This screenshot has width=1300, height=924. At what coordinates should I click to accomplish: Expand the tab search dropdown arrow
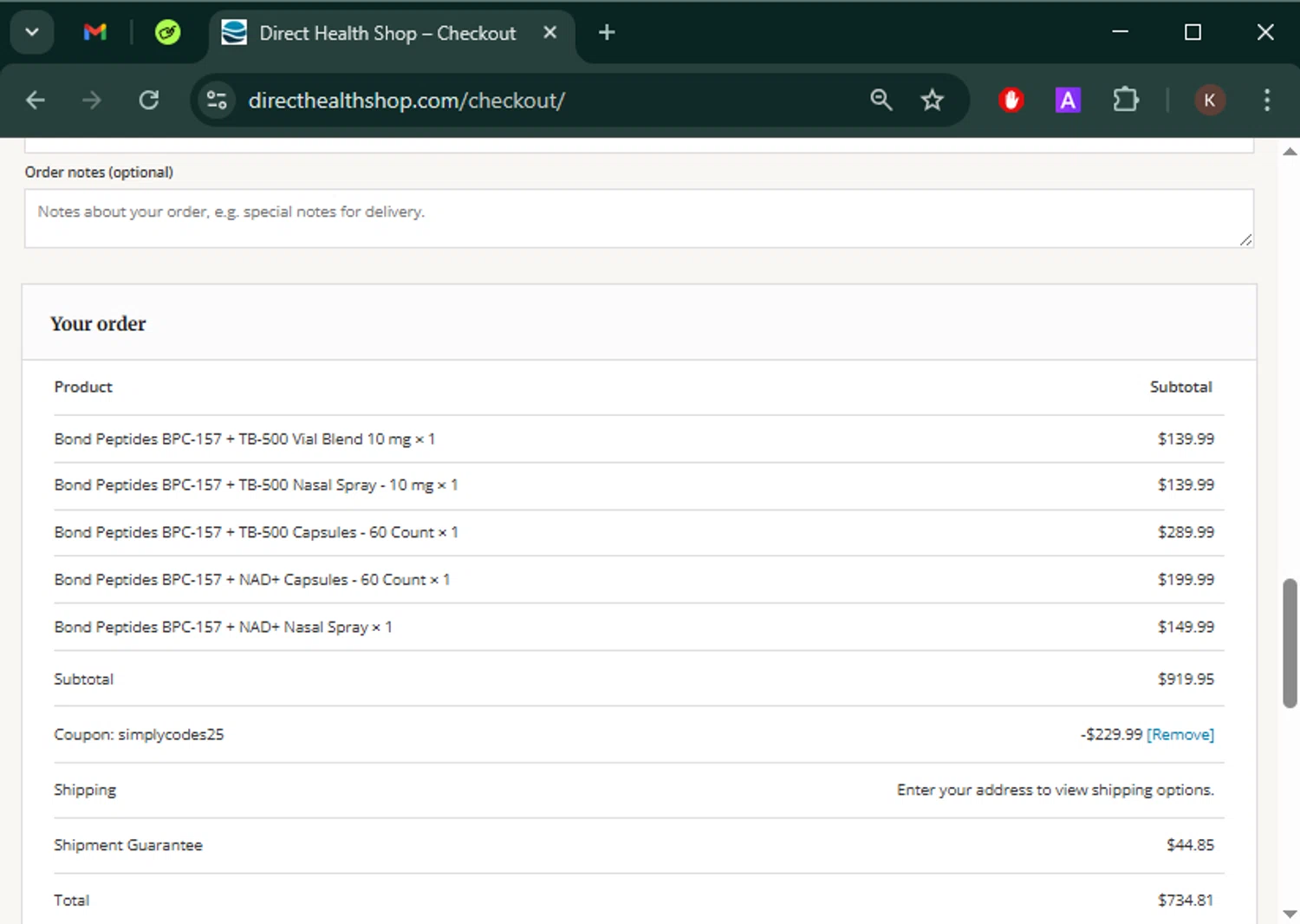[32, 33]
